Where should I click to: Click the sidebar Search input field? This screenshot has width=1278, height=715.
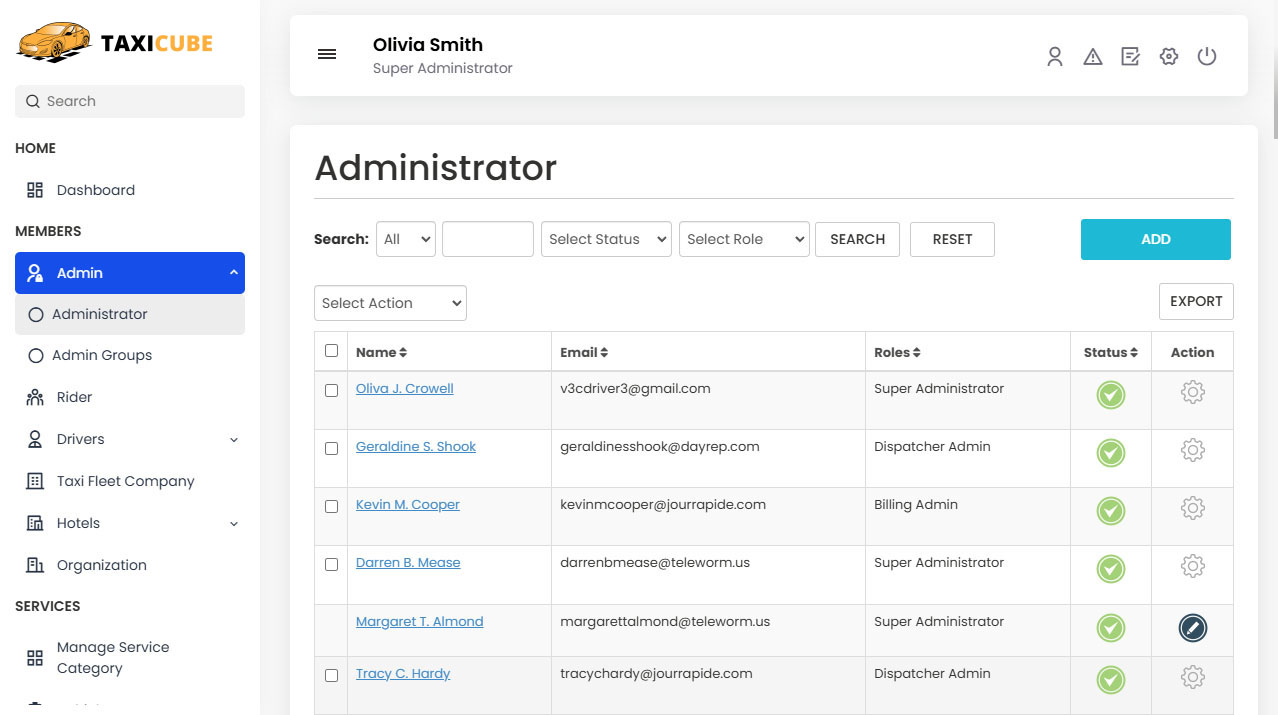click(130, 101)
